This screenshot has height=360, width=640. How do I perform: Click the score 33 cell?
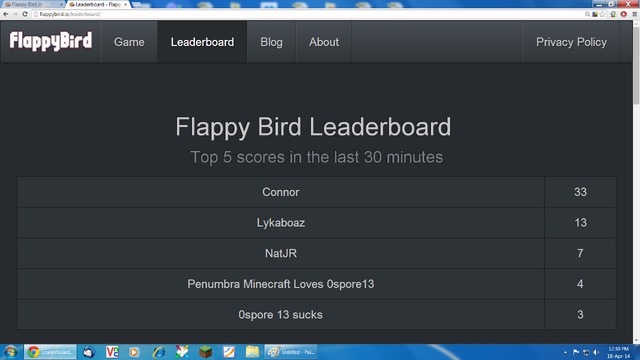[580, 192]
